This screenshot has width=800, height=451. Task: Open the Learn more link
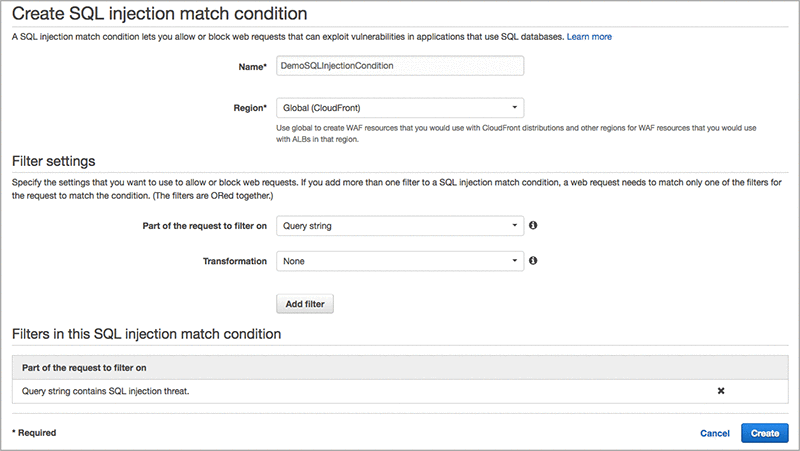pos(589,37)
